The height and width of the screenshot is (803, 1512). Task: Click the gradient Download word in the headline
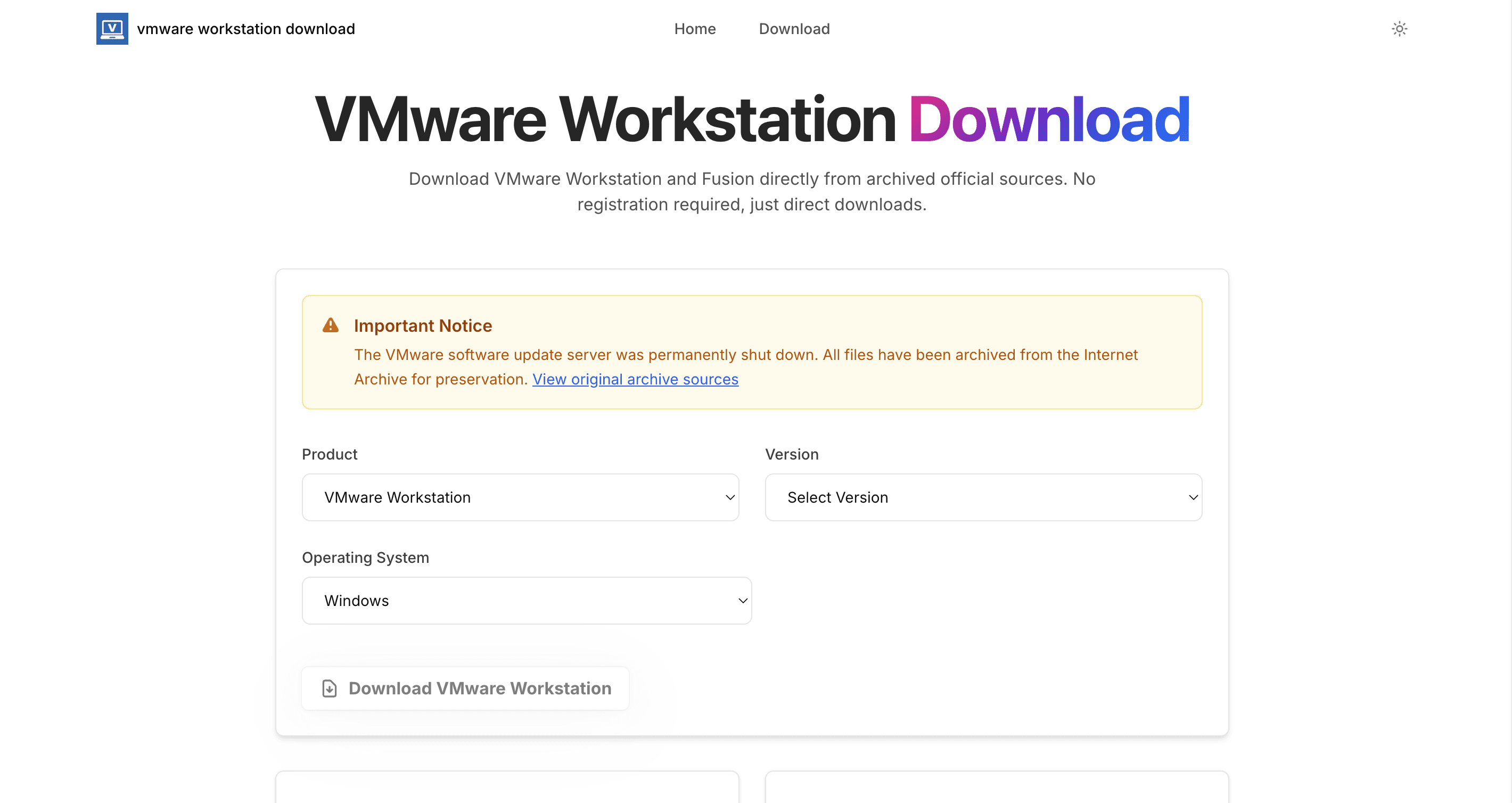click(x=1049, y=120)
